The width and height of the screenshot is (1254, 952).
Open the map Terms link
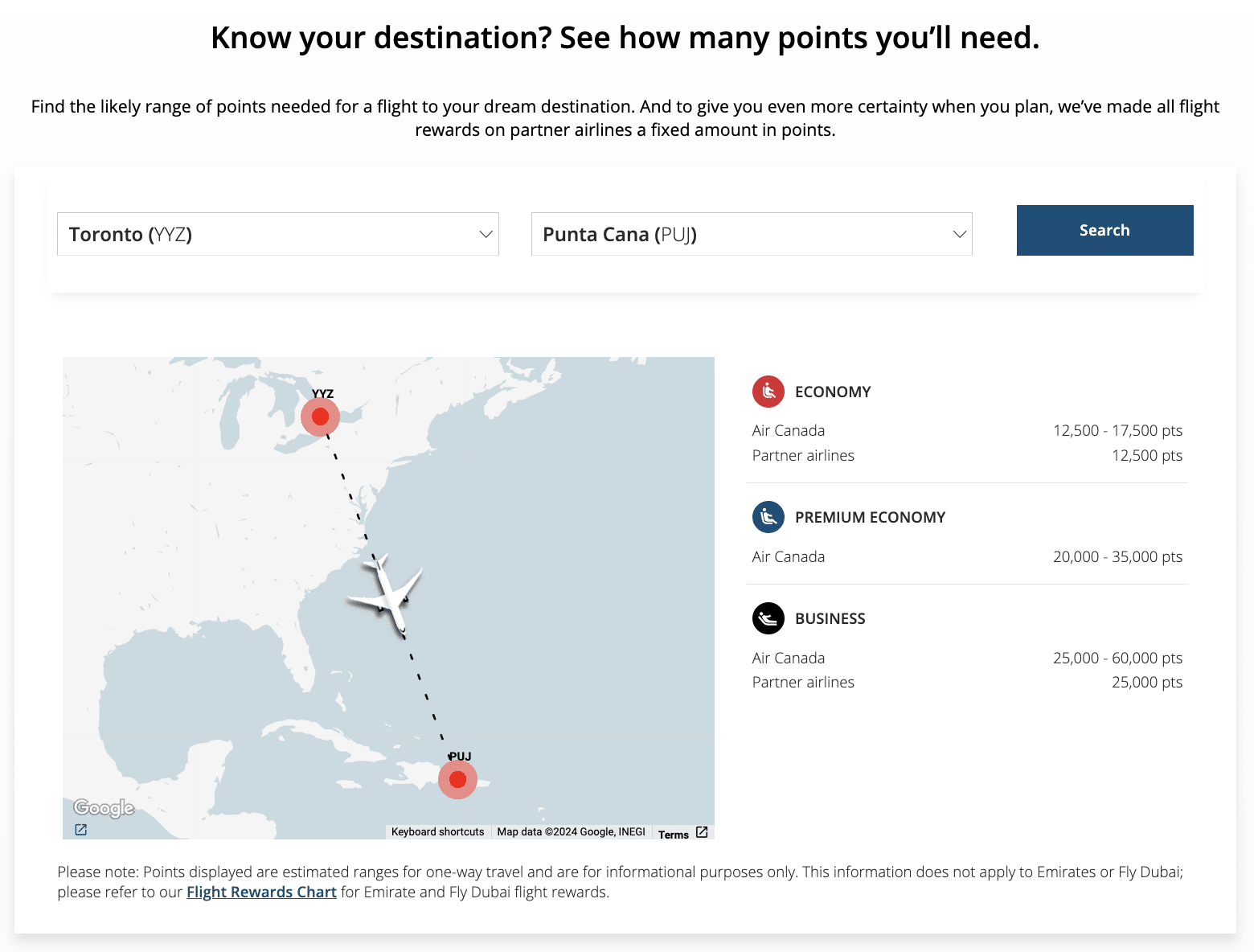pyautogui.click(x=673, y=835)
